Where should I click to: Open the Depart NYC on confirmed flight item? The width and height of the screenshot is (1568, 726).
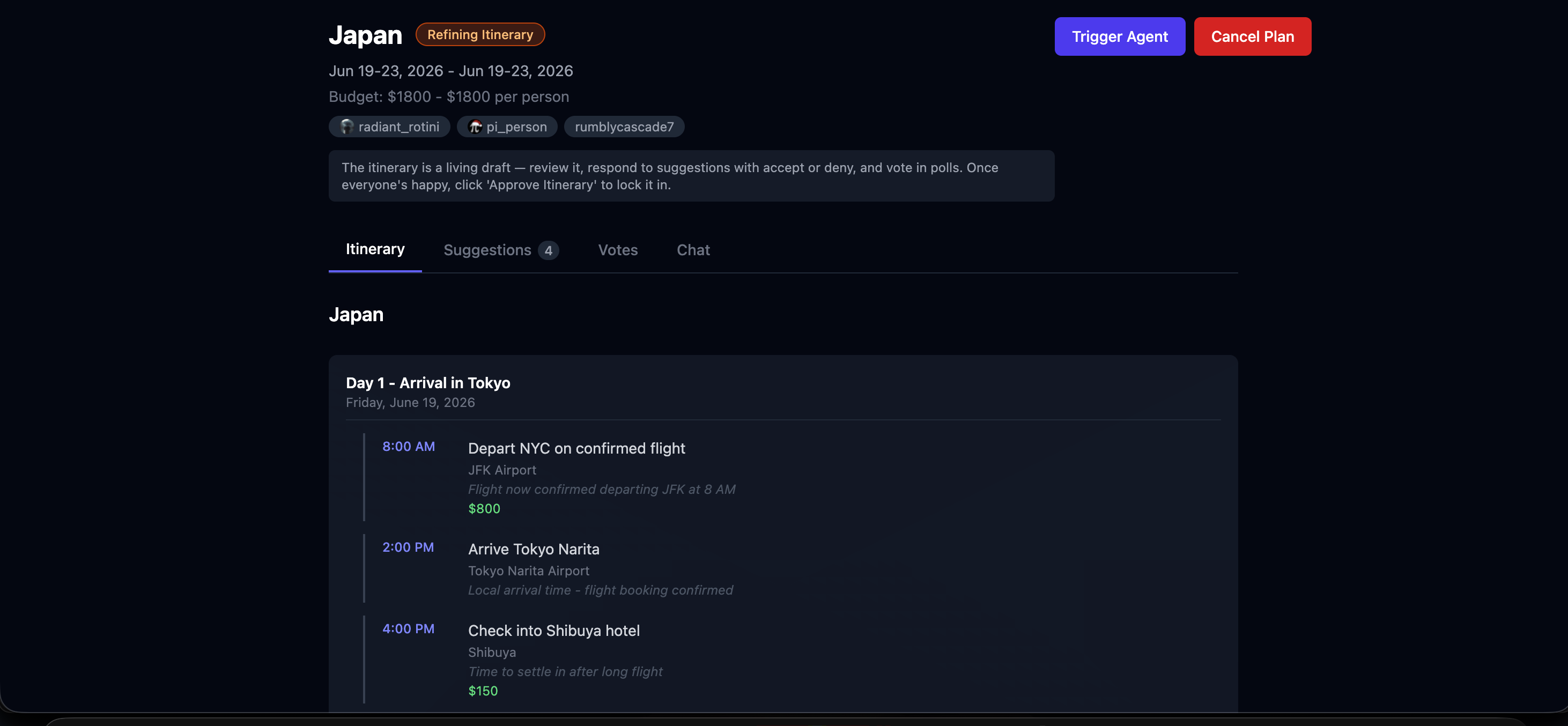[x=576, y=448]
